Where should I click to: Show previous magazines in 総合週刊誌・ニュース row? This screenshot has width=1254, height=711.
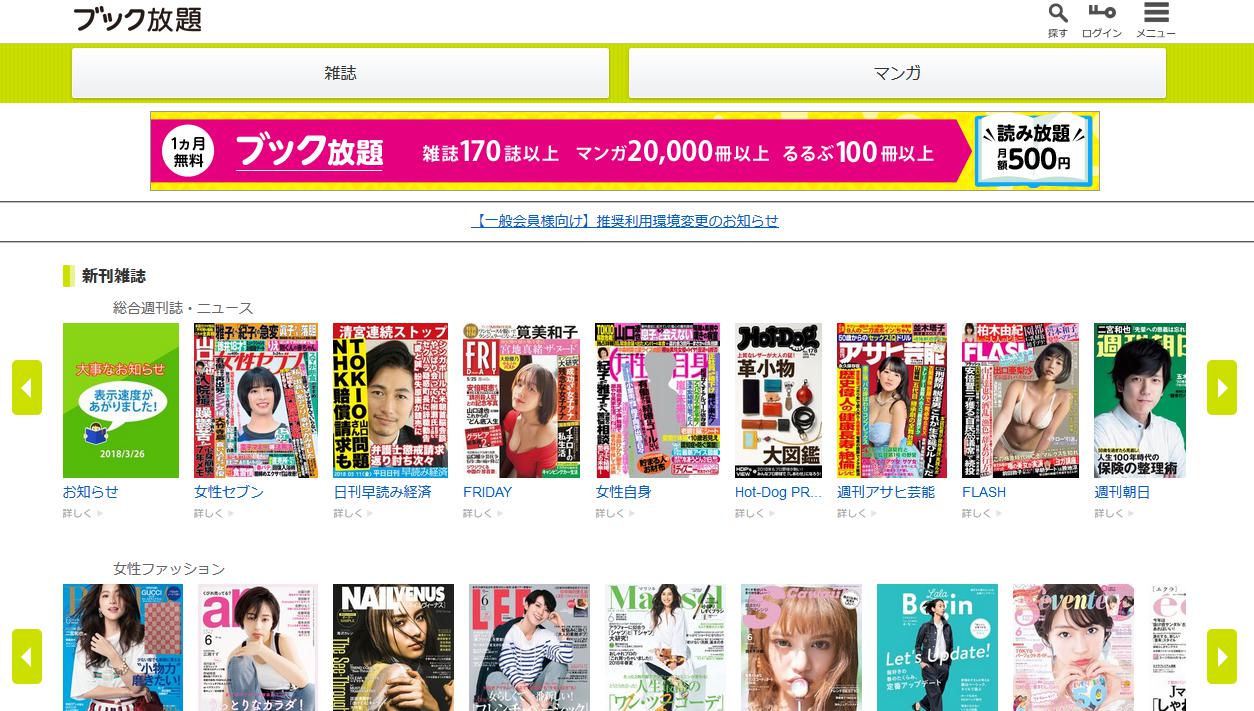coord(27,387)
